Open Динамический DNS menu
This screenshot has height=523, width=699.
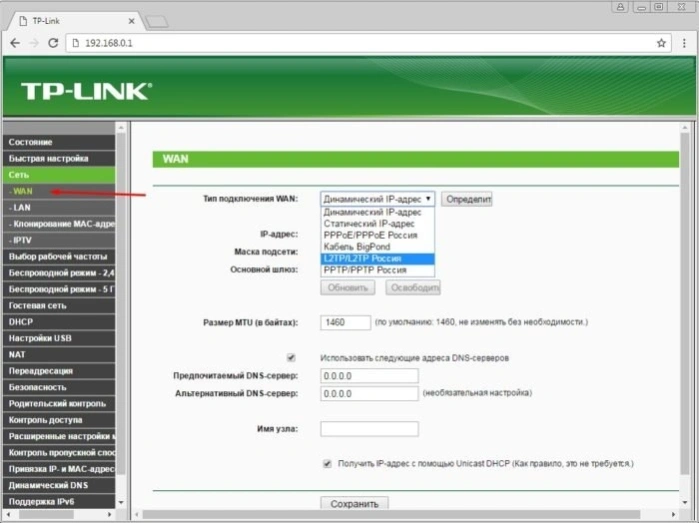tap(59, 486)
